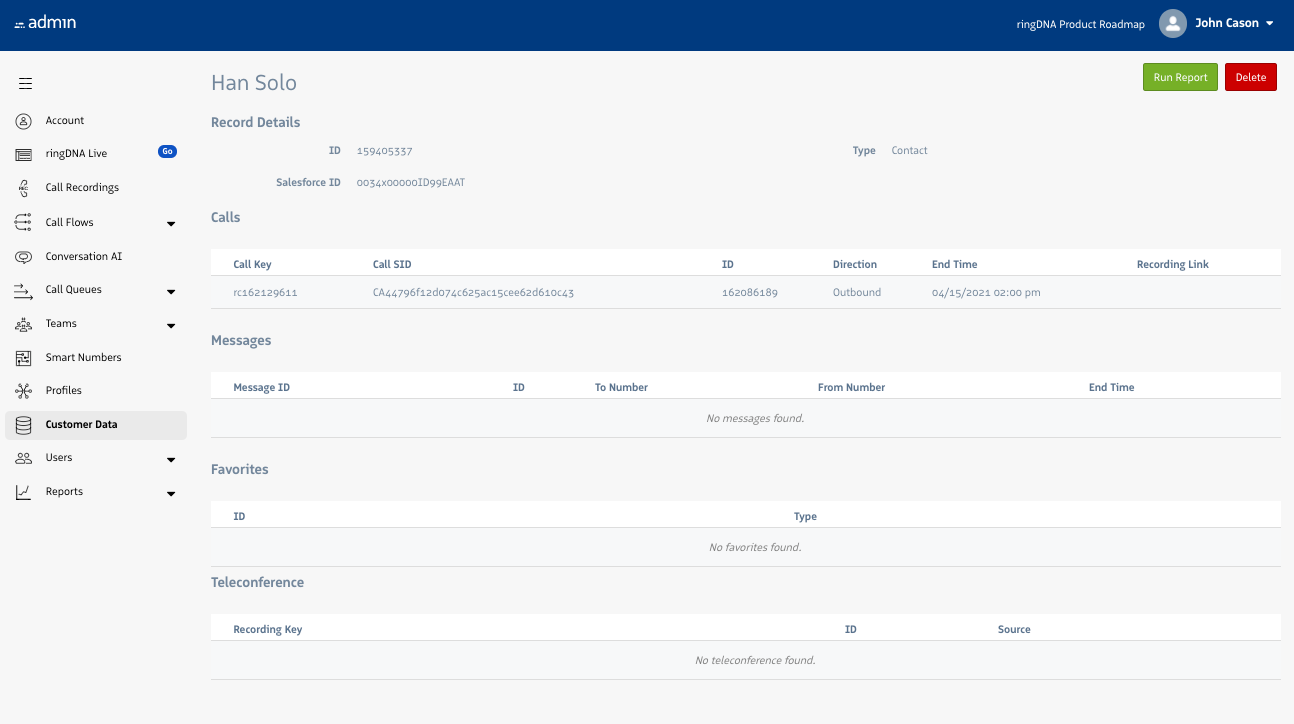Select the Profiles sidebar icon
1294x724 pixels.
tap(22, 390)
